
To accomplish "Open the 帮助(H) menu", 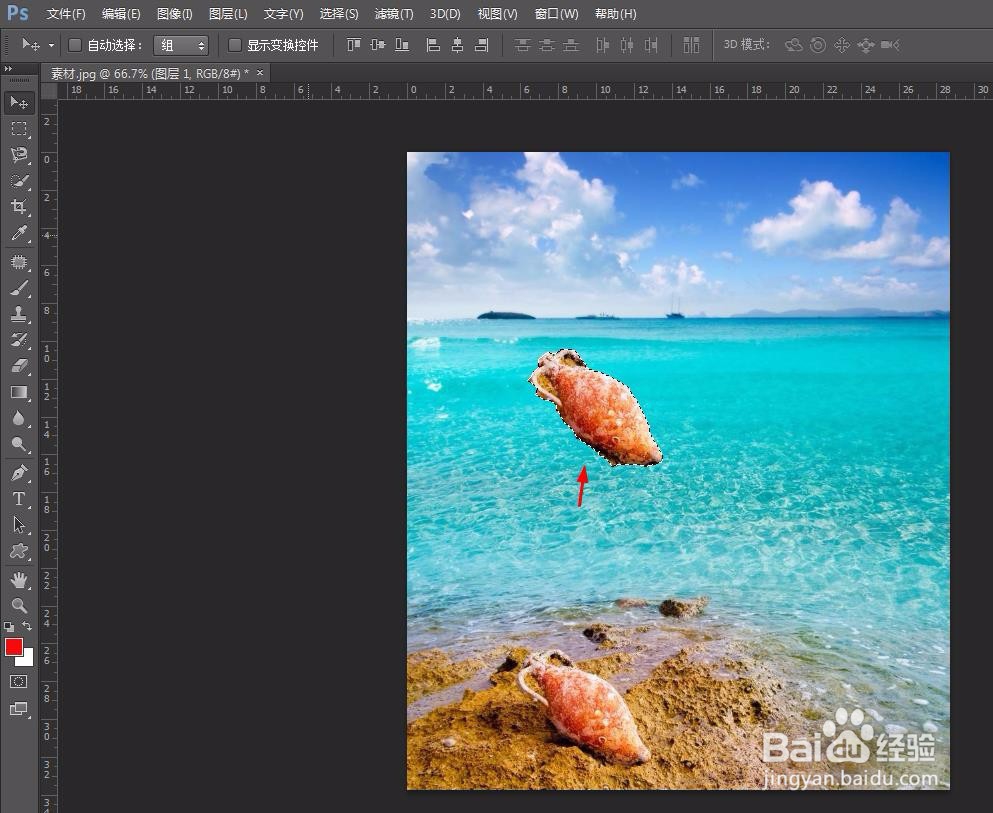I will (x=616, y=13).
